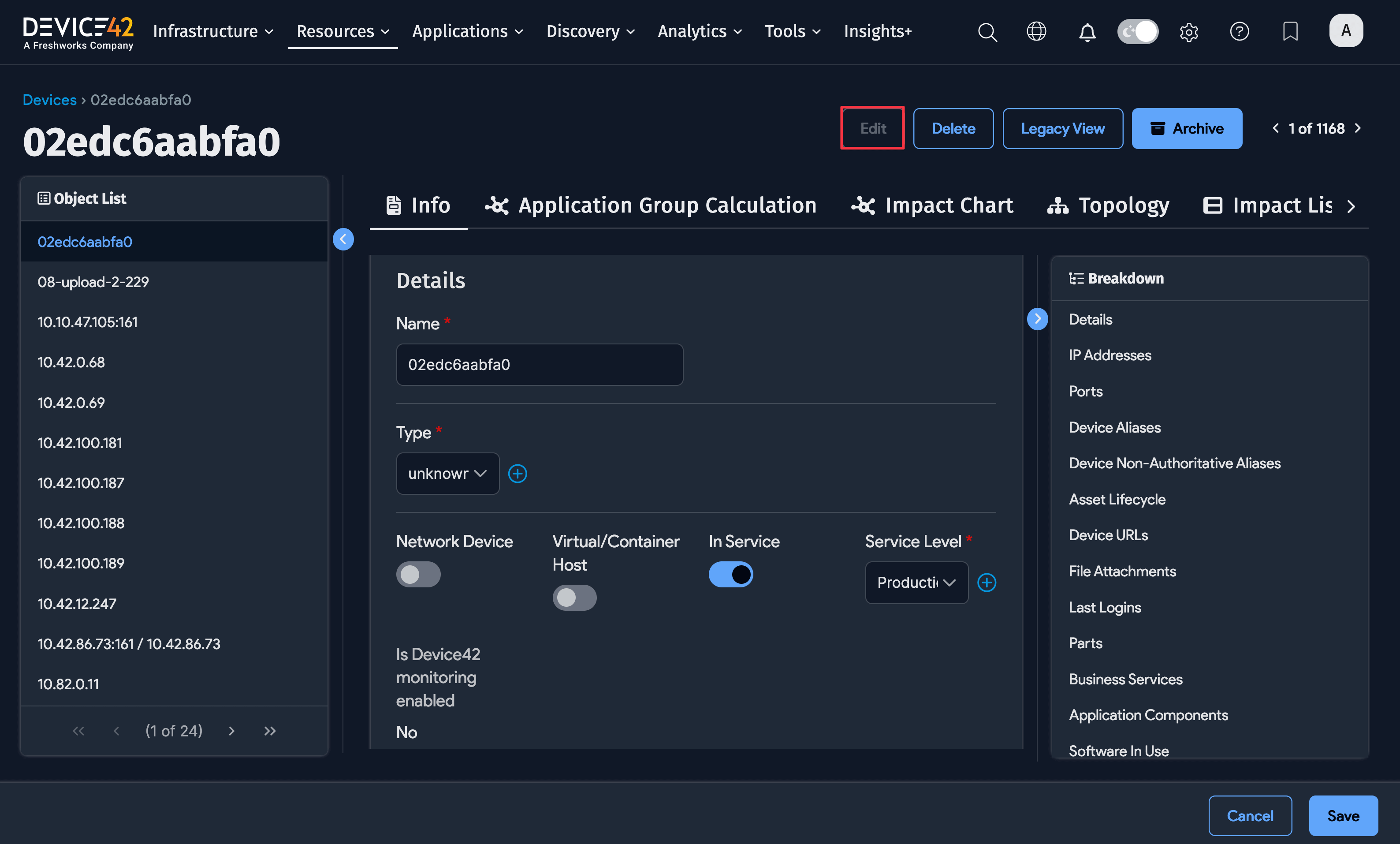The width and height of the screenshot is (1400, 844).
Task: Open the Service Level Production dropdown
Action: tap(916, 582)
